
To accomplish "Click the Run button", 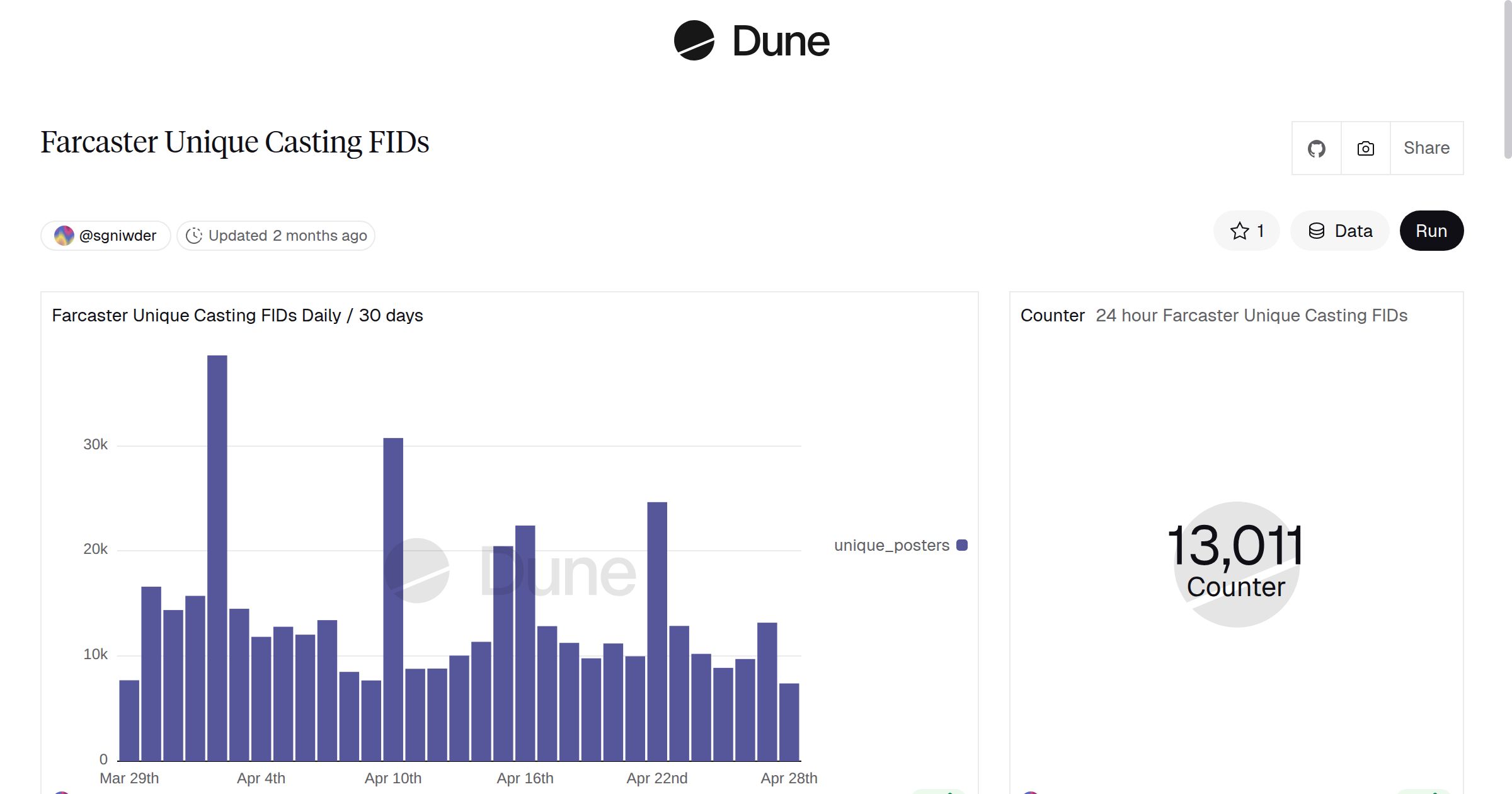I will coord(1431,231).
